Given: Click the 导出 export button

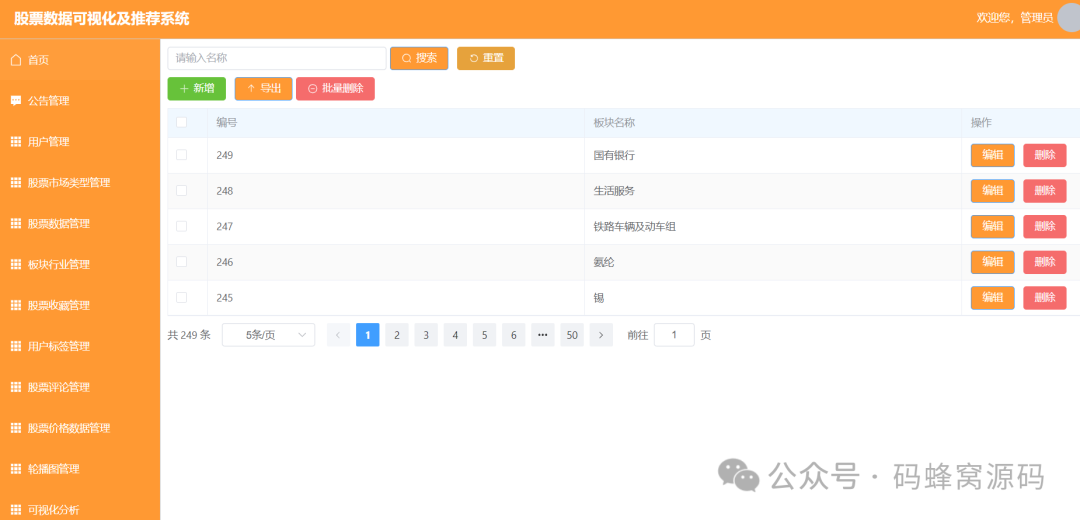Looking at the screenshot, I should click(263, 88).
